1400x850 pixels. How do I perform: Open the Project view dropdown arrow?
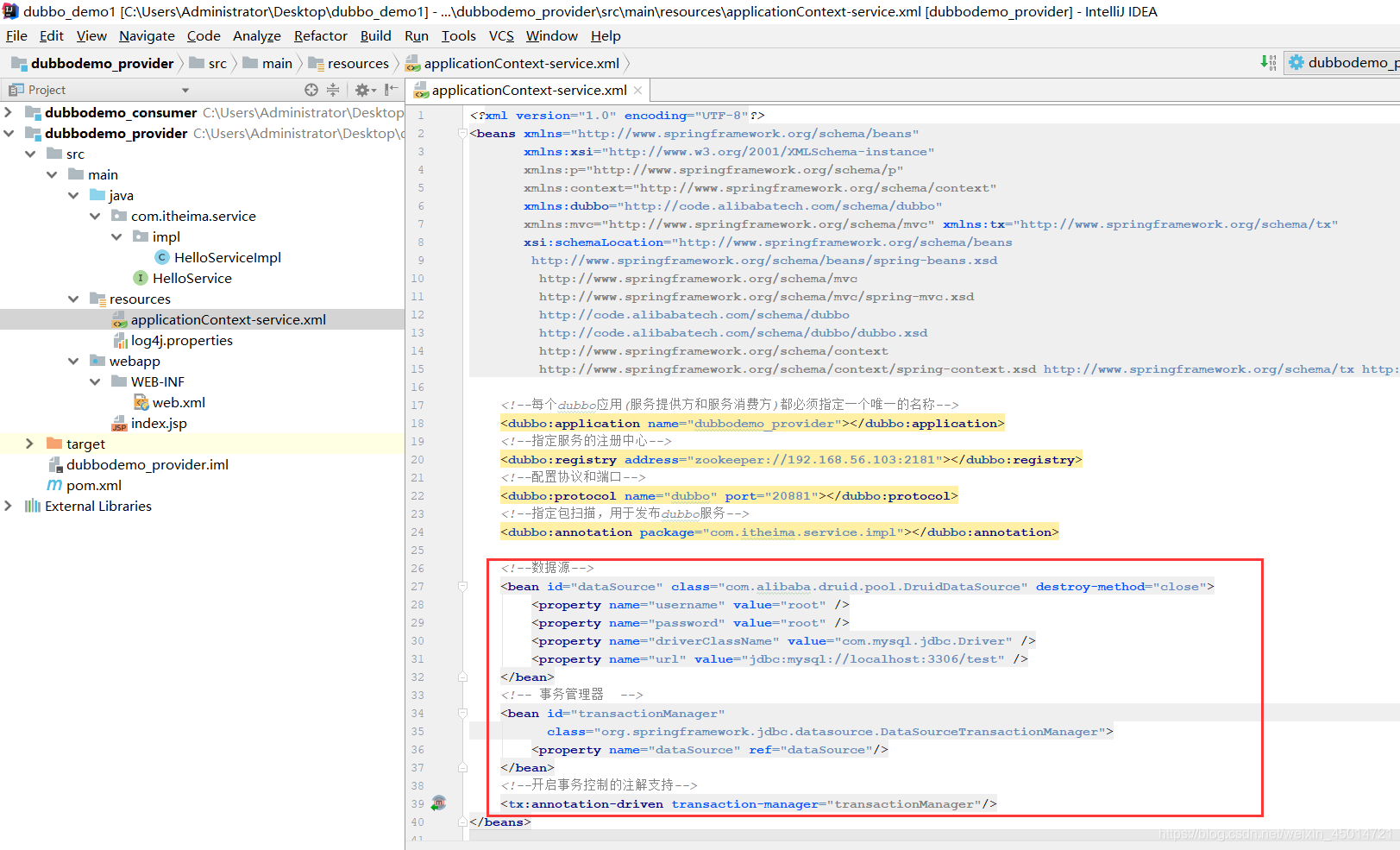(x=185, y=91)
